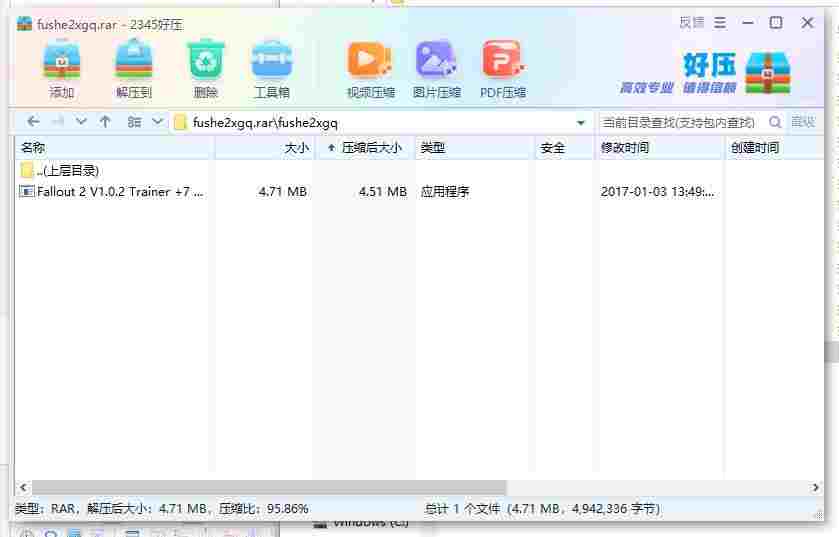Open the 视频压缩 video compression tool

[370, 70]
